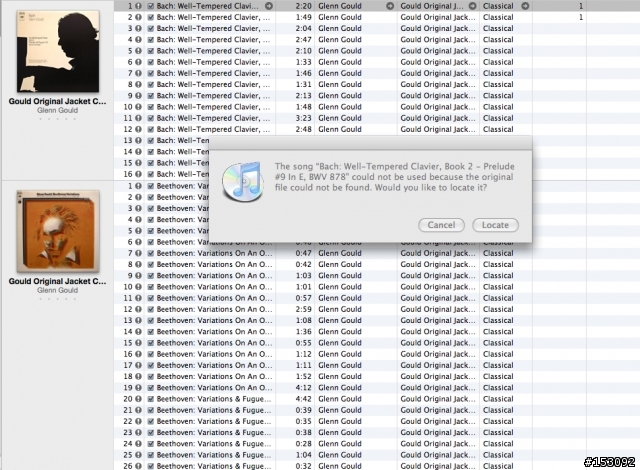Uncheck Bach track 7 checkbox (1:46)
Screen dimensions: 640x470
click(151, 73)
